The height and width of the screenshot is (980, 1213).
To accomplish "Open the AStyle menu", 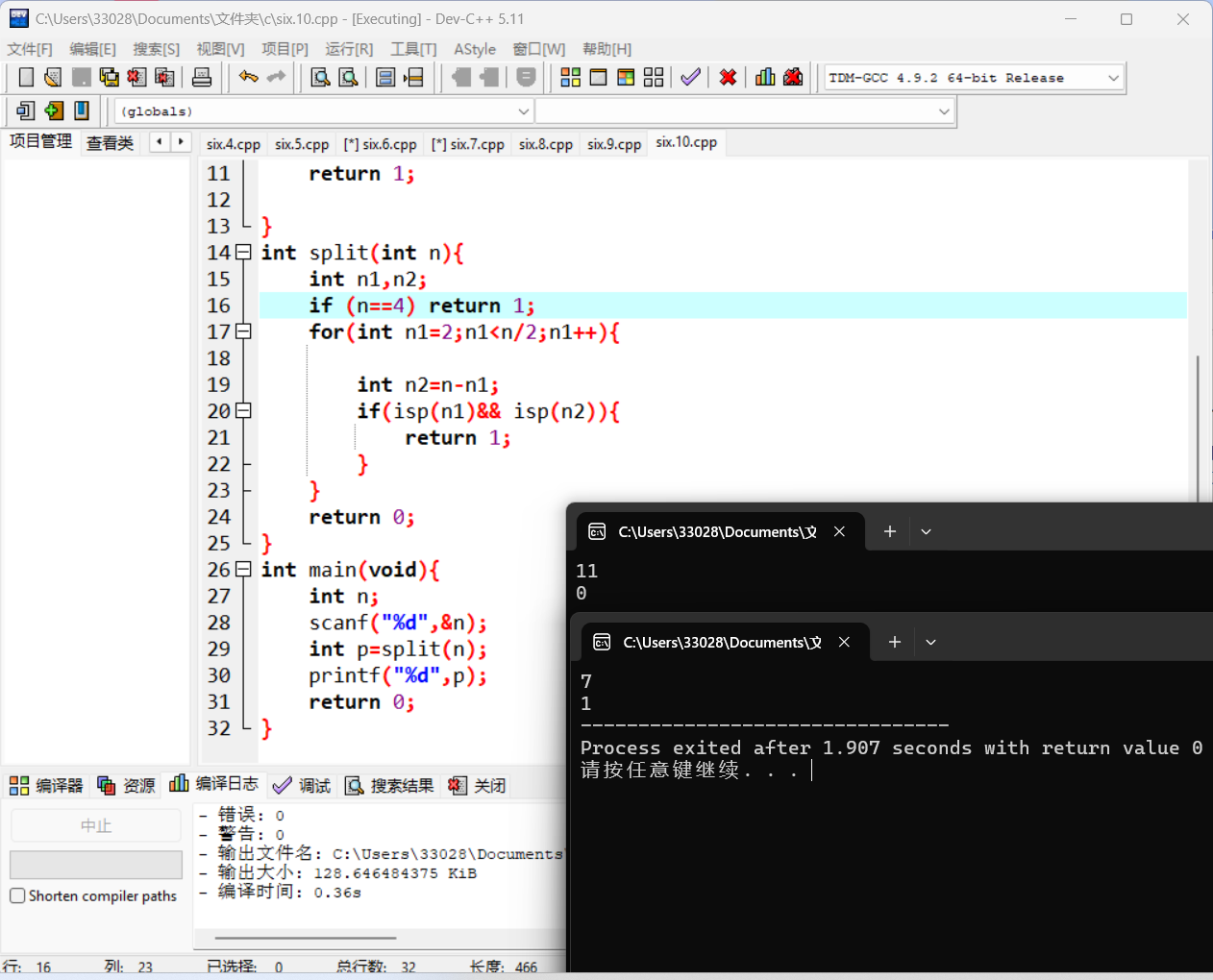I will [x=475, y=49].
